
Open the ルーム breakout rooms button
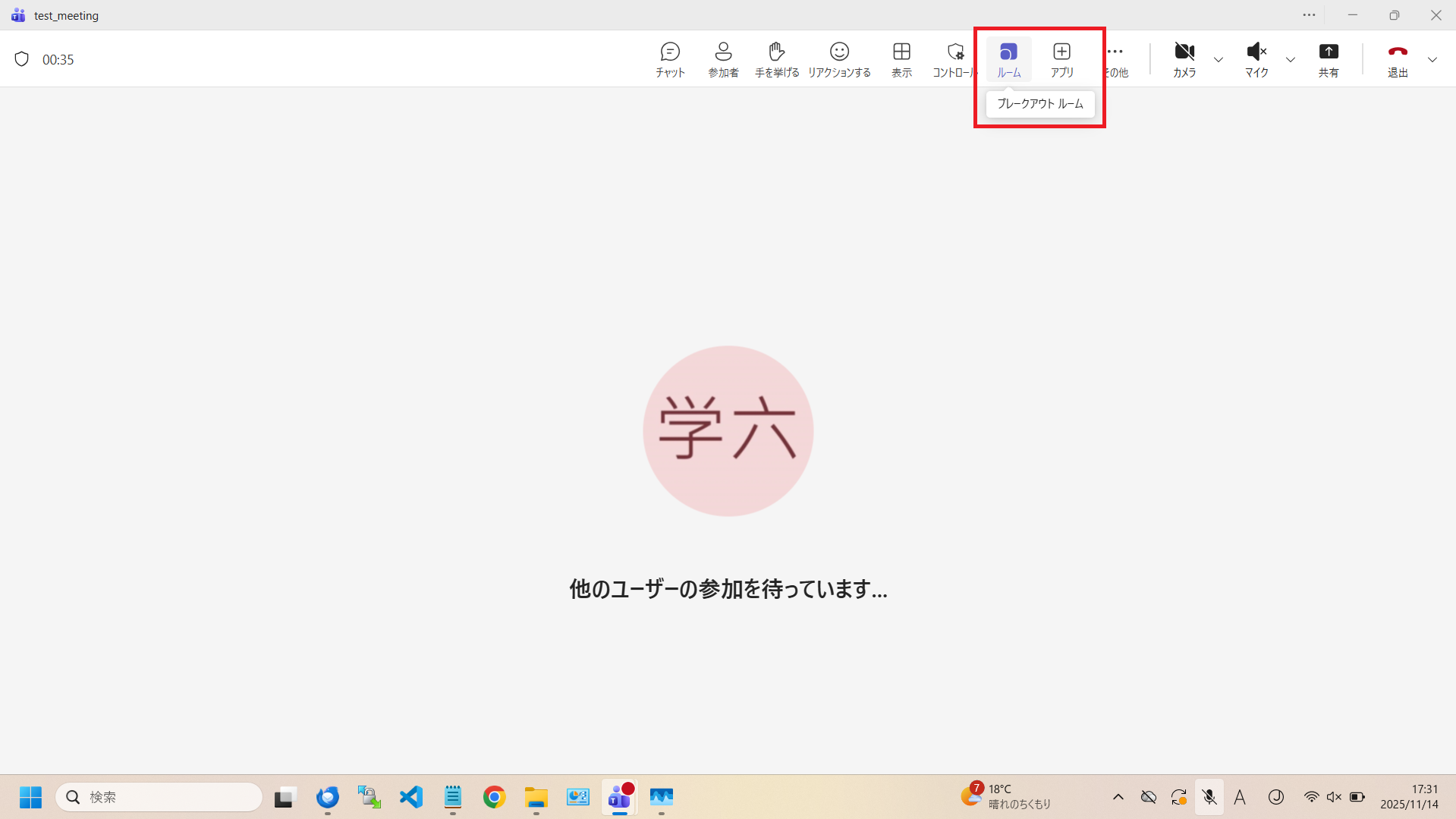(x=1008, y=59)
